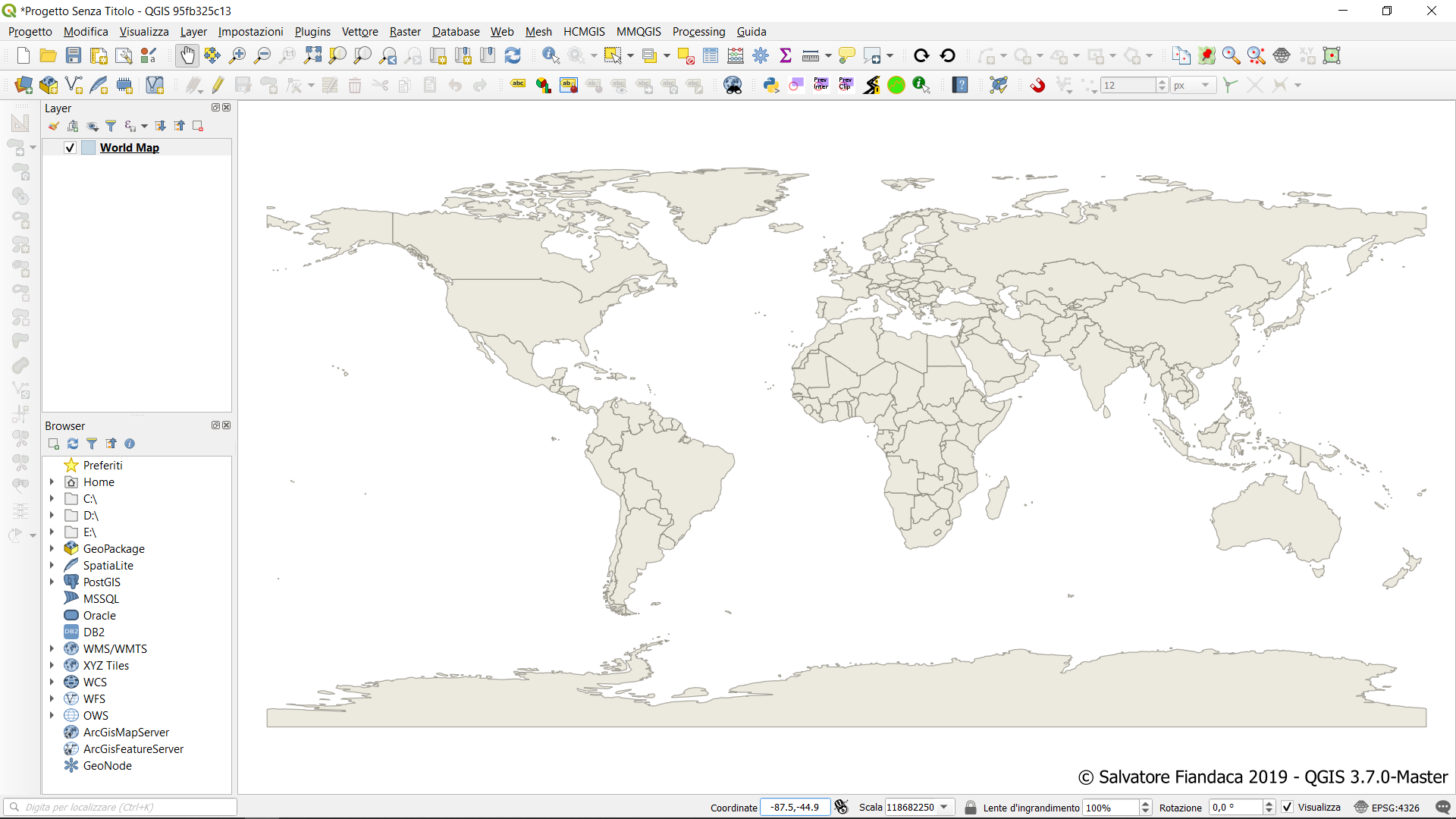This screenshot has height=819, width=1456.
Task: Open the Processing menu
Action: click(698, 31)
